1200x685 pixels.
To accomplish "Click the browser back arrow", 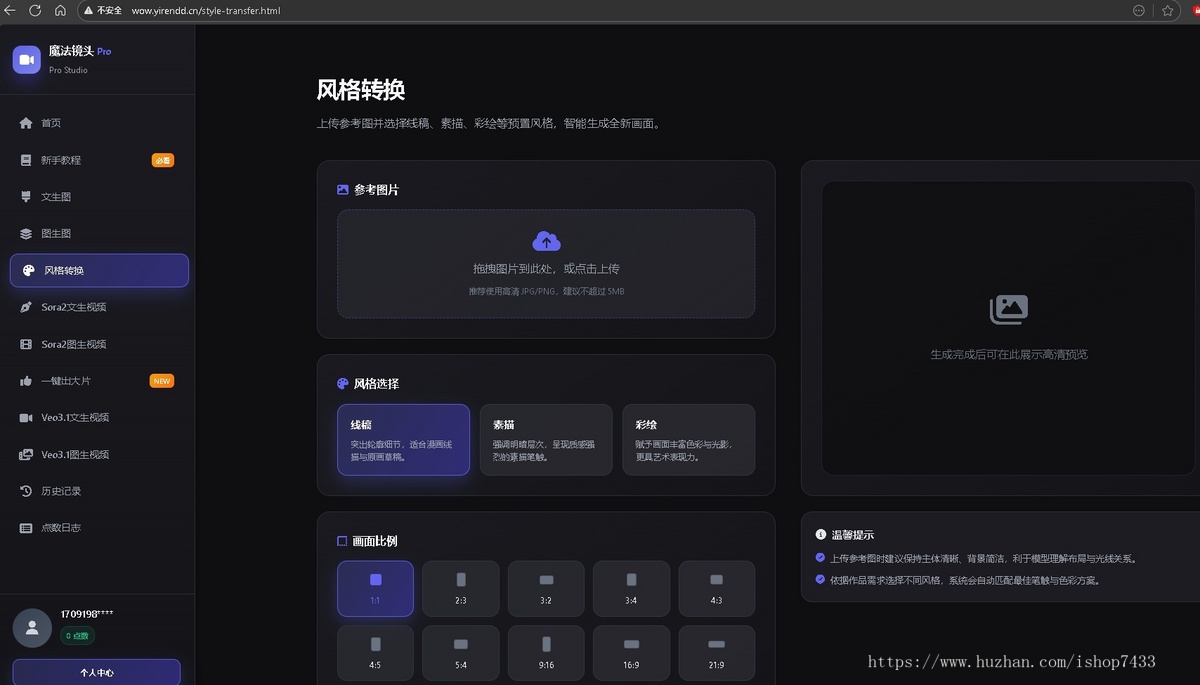I will coord(10,10).
